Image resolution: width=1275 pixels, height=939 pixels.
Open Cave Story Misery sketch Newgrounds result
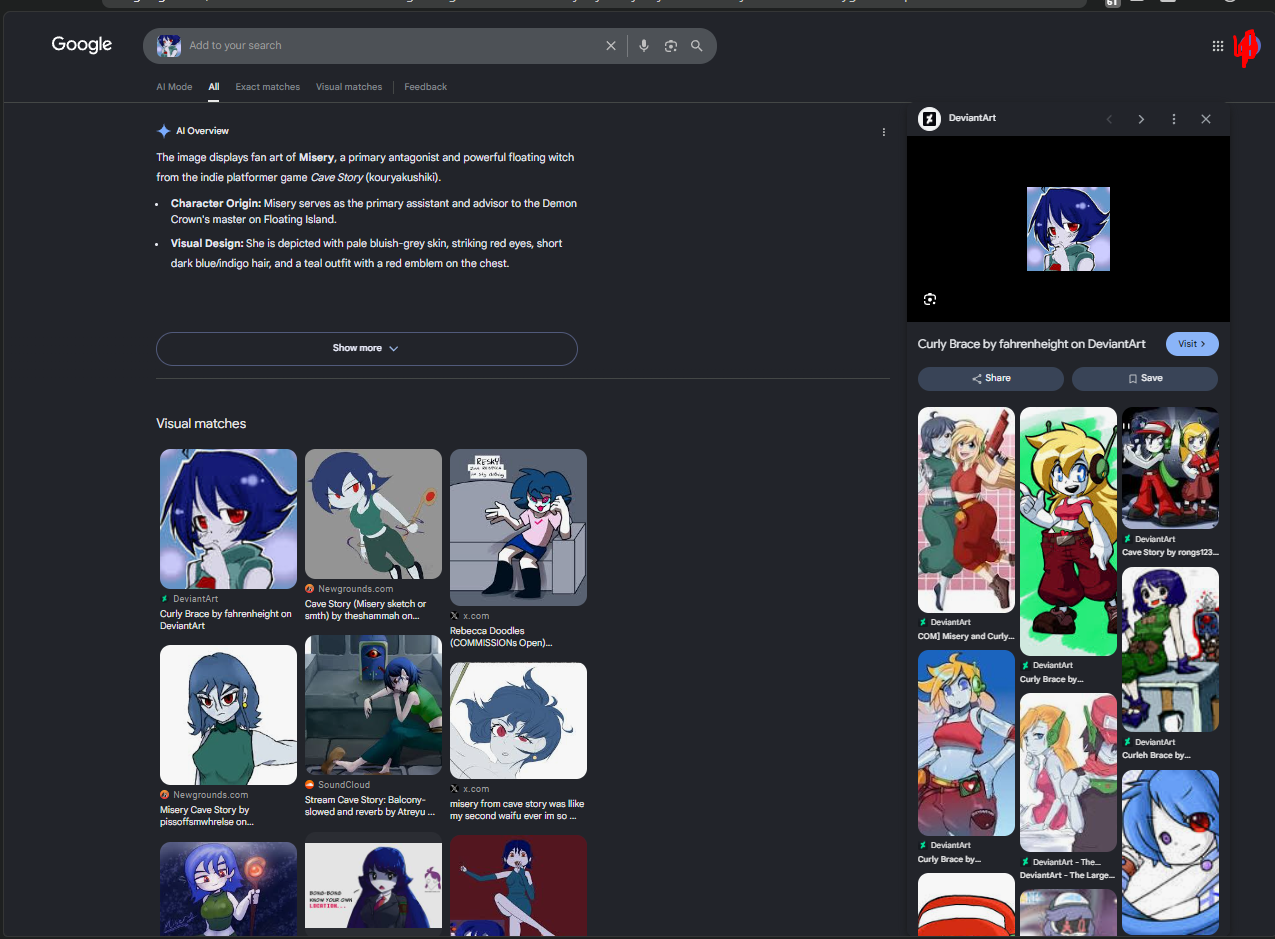pyautogui.click(x=373, y=514)
